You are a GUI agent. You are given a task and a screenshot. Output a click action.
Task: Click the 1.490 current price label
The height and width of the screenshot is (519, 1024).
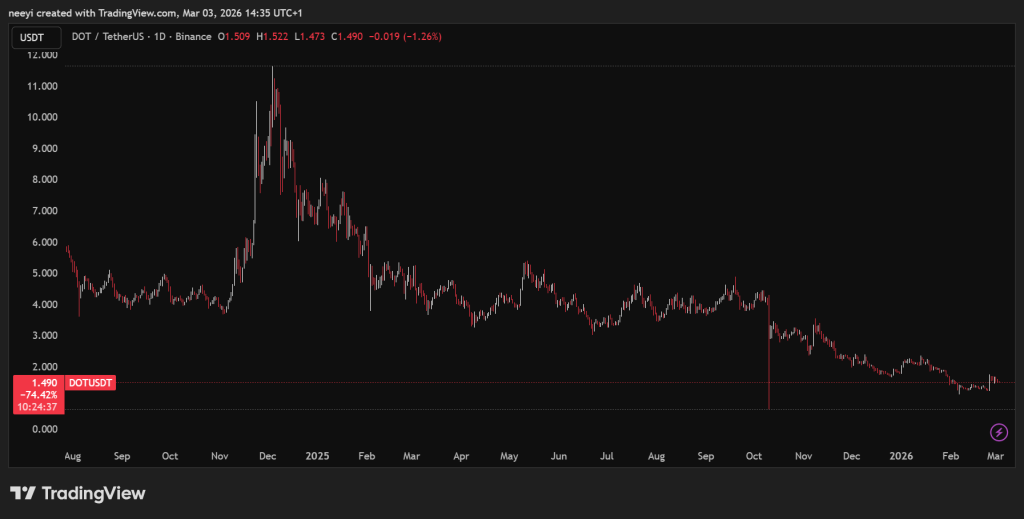[37, 383]
